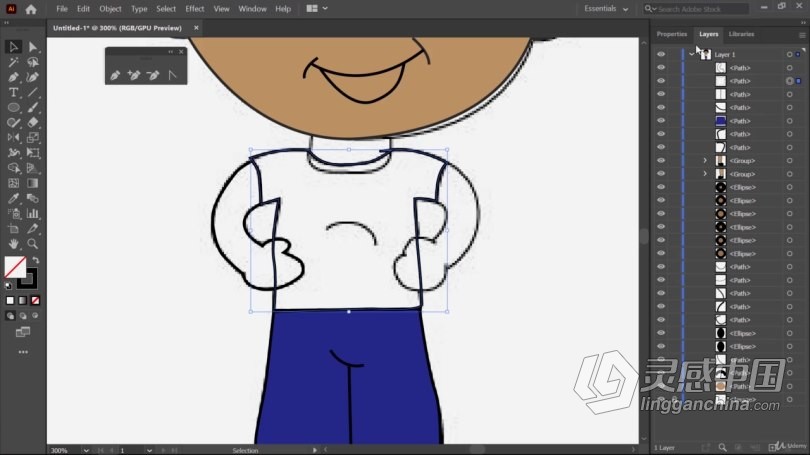Hide Layer 1 with its eye icon
Image resolution: width=810 pixels, height=455 pixels.
pyautogui.click(x=661, y=54)
